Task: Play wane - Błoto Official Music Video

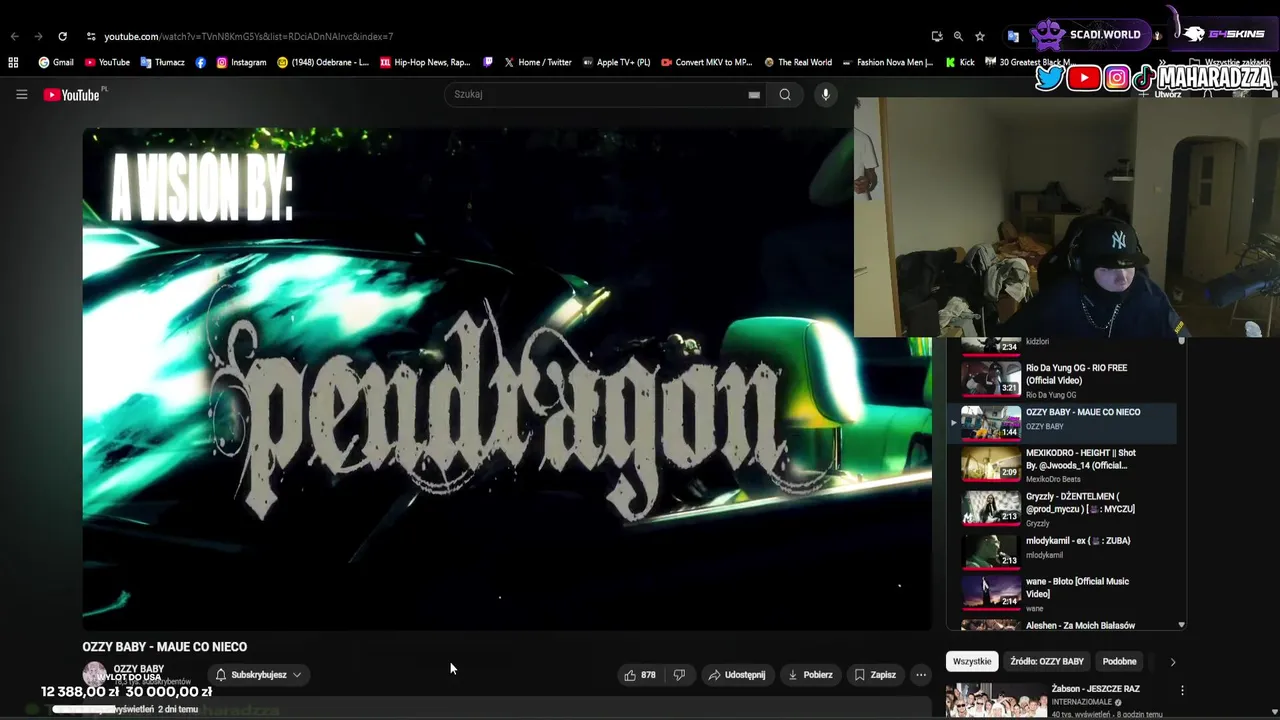Action: pyautogui.click(x=1064, y=594)
